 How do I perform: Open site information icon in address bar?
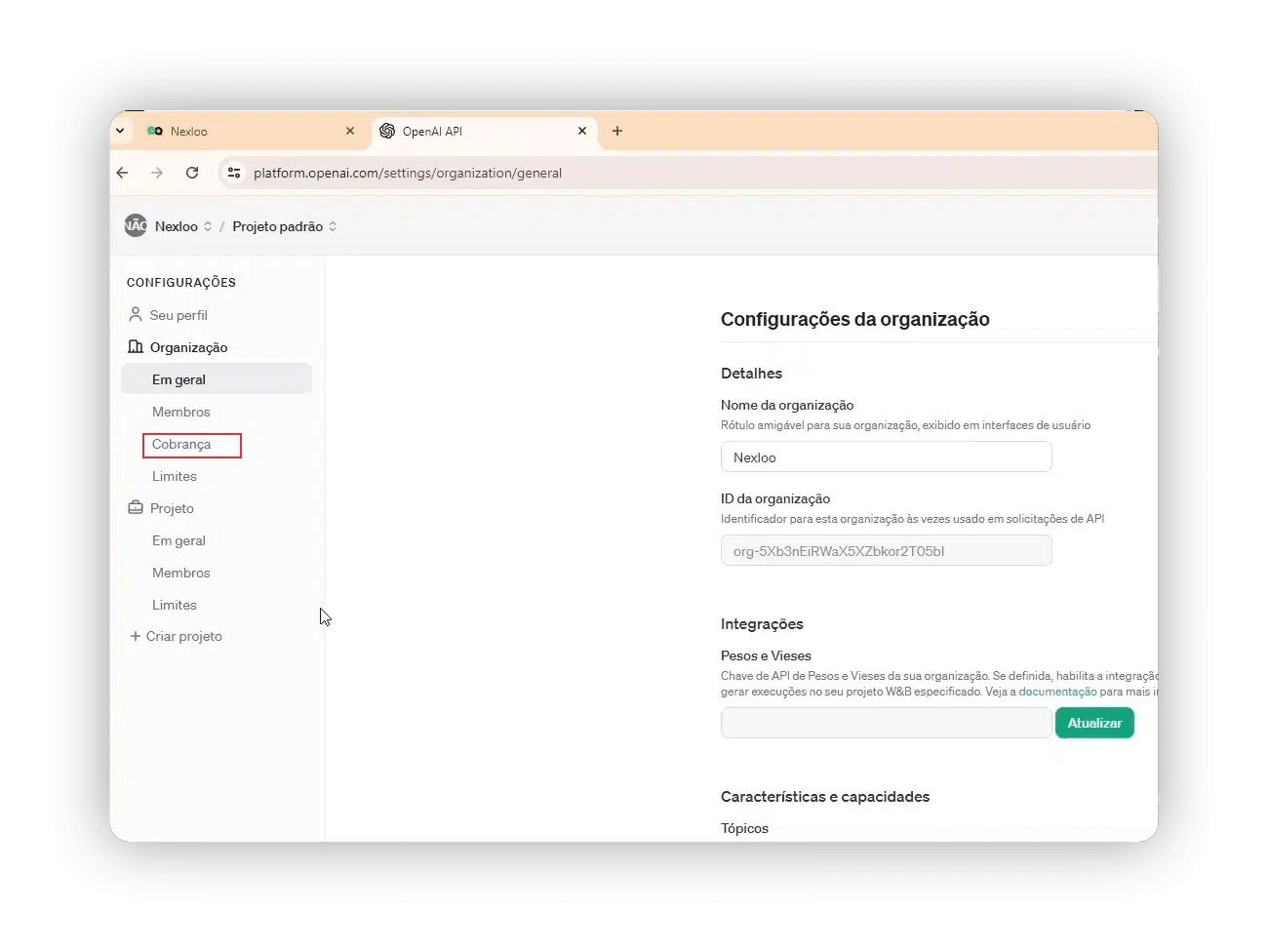click(234, 173)
